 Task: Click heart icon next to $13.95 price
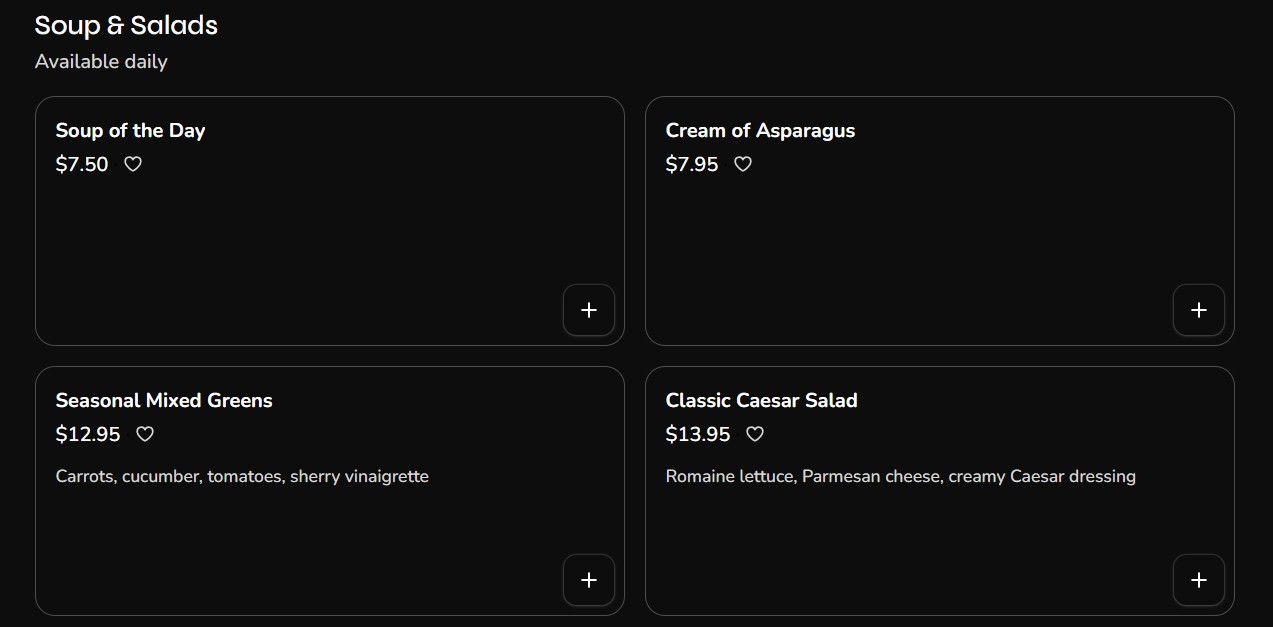(x=755, y=434)
